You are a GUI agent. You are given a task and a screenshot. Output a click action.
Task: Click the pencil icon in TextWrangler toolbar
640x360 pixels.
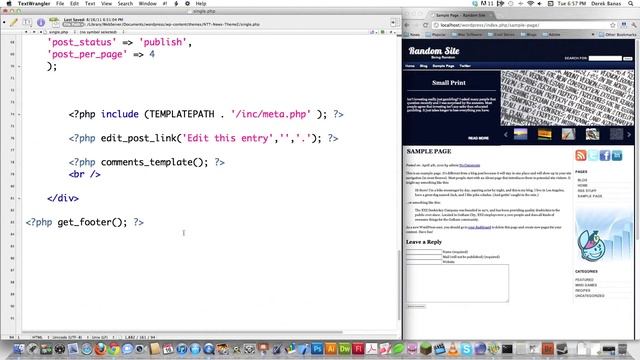pos(13,22)
